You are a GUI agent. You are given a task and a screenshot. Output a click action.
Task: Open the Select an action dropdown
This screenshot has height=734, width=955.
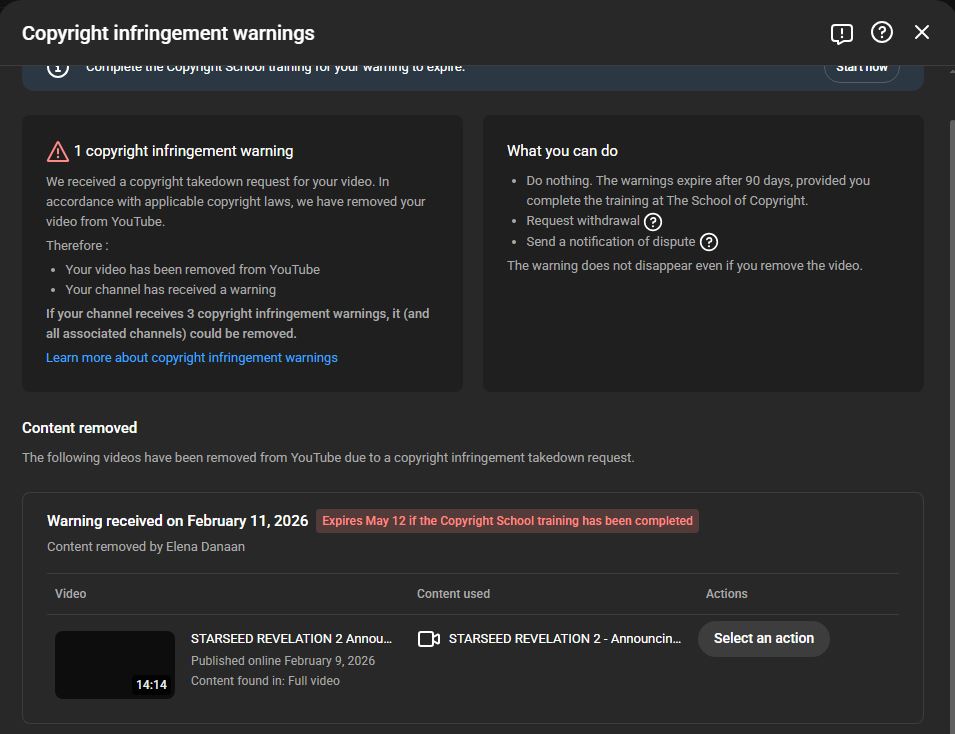pos(763,638)
